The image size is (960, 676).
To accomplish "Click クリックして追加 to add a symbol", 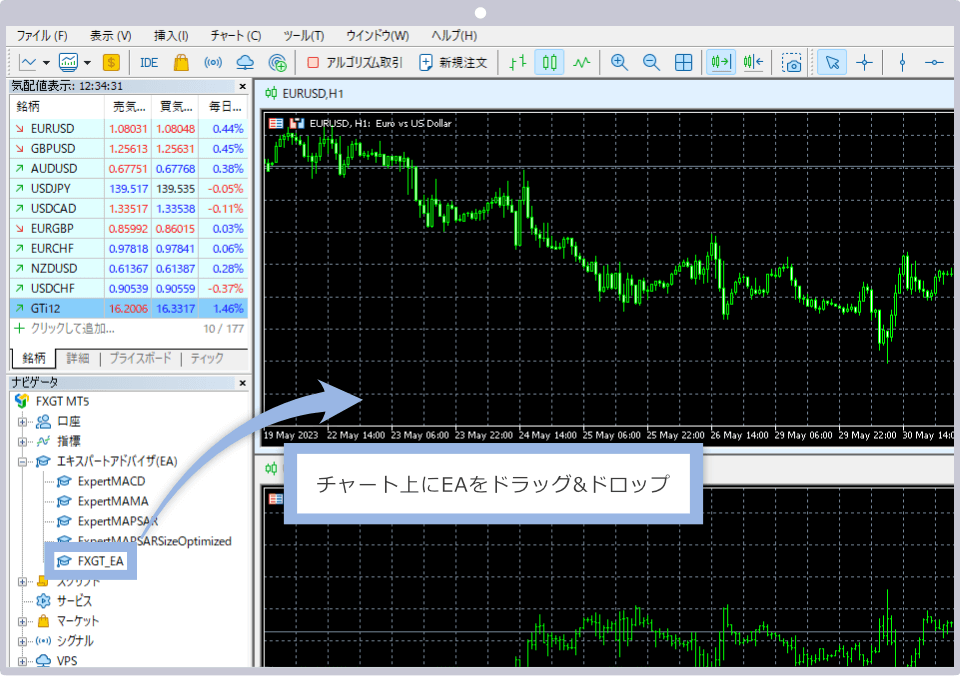I will click(x=72, y=329).
